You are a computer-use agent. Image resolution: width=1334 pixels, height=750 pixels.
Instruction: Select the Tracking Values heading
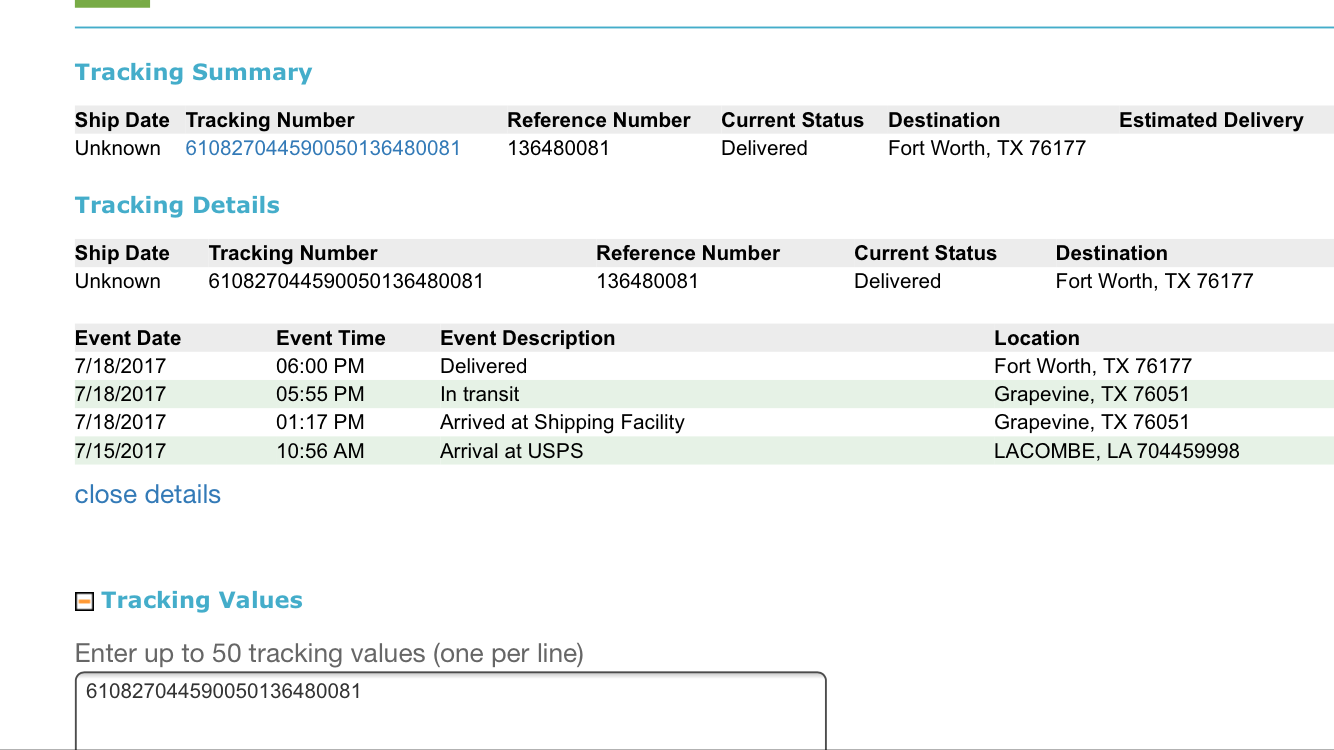click(x=202, y=600)
